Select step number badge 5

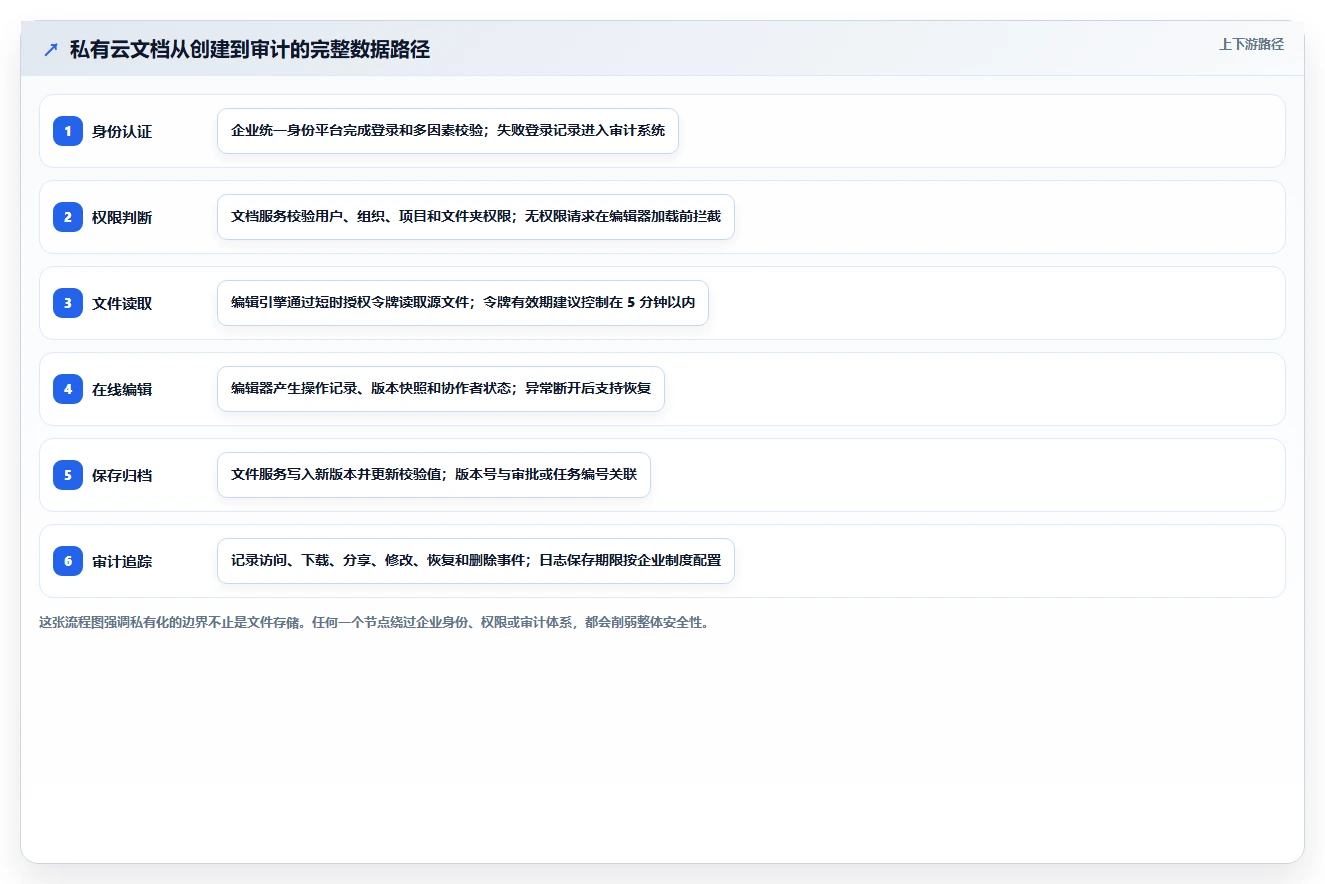pyautogui.click(x=68, y=475)
